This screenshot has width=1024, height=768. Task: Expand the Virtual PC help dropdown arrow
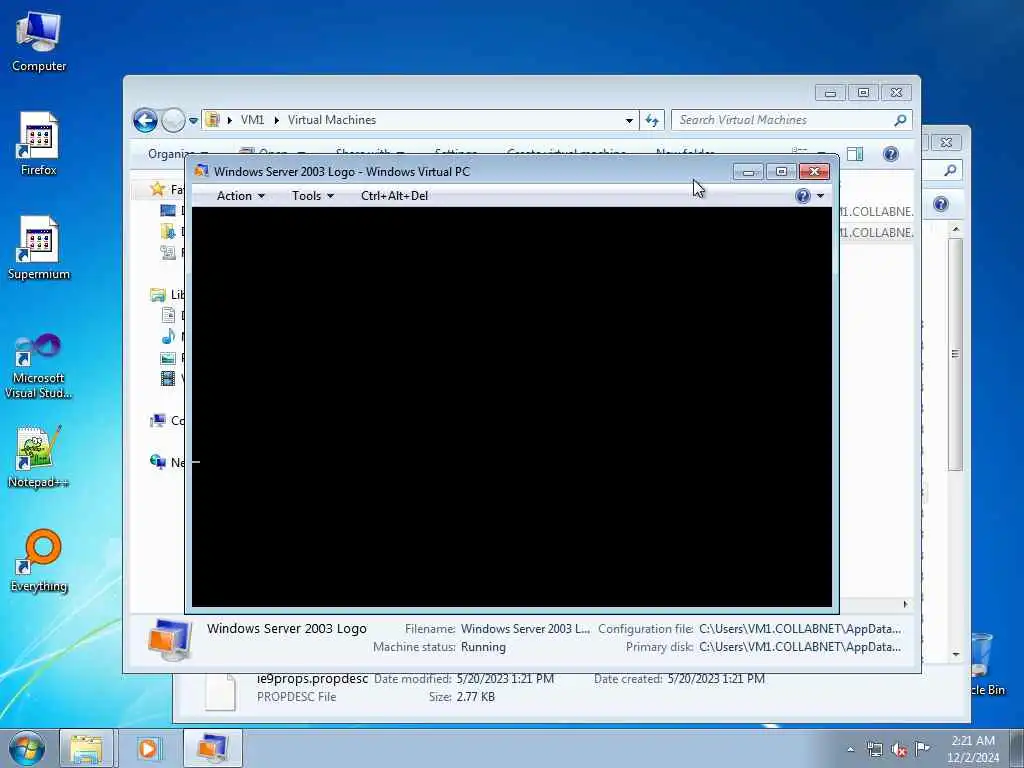[820, 196]
